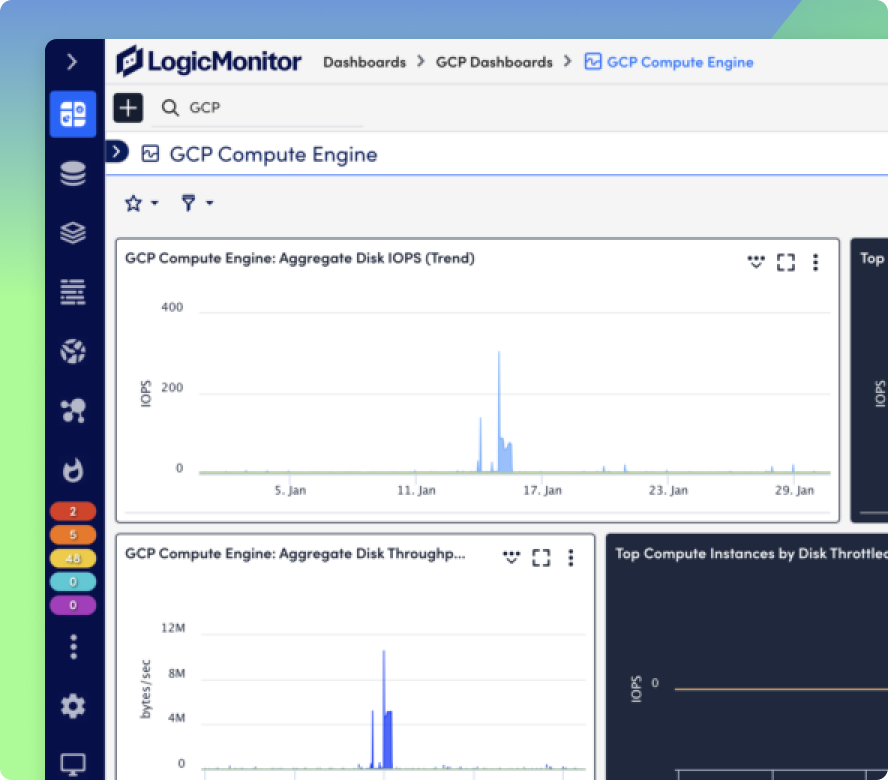Expand the left navigation sidebar chevron
This screenshot has width=888, height=780.
[x=72, y=61]
